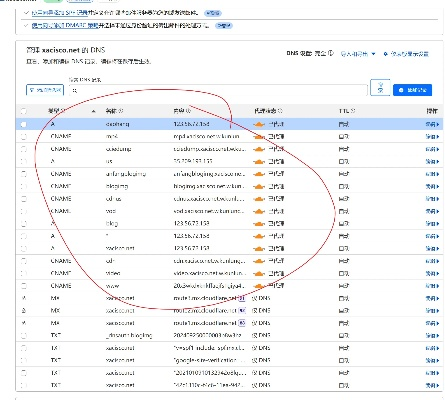Screen dimensions: 445x400
Task: Expand Edit for the codedump record
Action: point(432,149)
